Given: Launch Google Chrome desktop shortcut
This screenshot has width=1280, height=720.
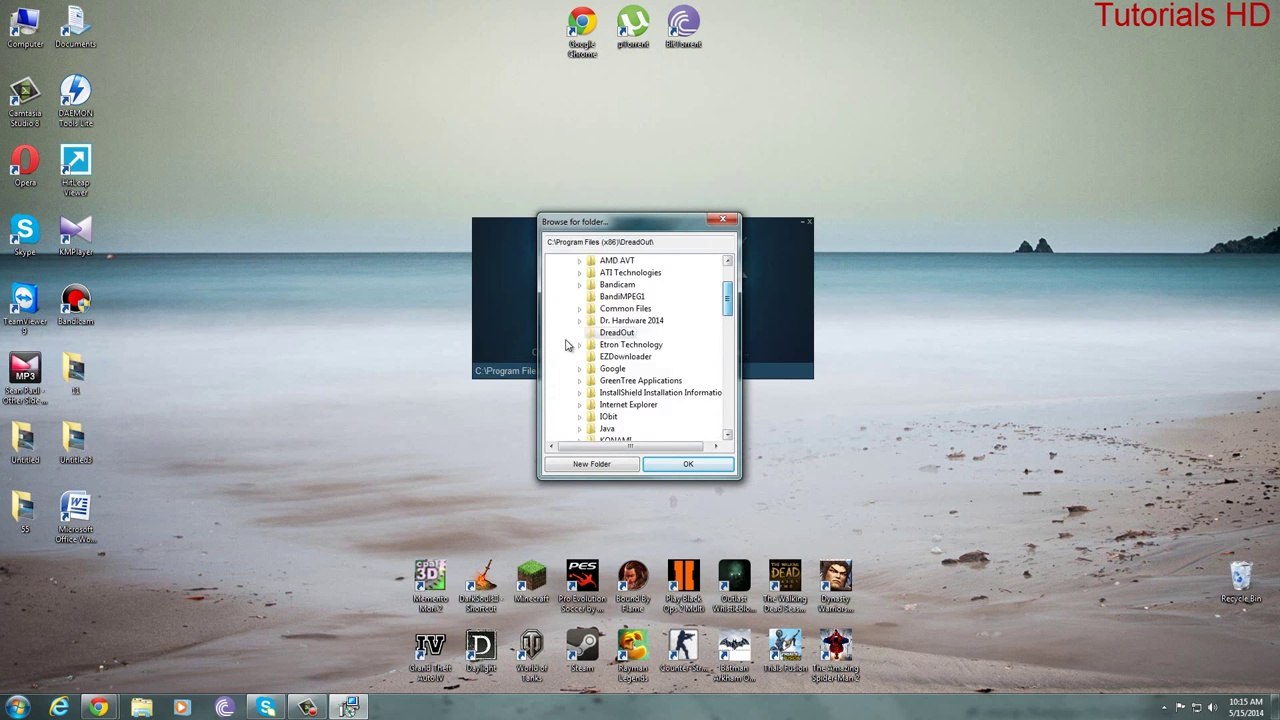Looking at the screenshot, I should tap(582, 33).
